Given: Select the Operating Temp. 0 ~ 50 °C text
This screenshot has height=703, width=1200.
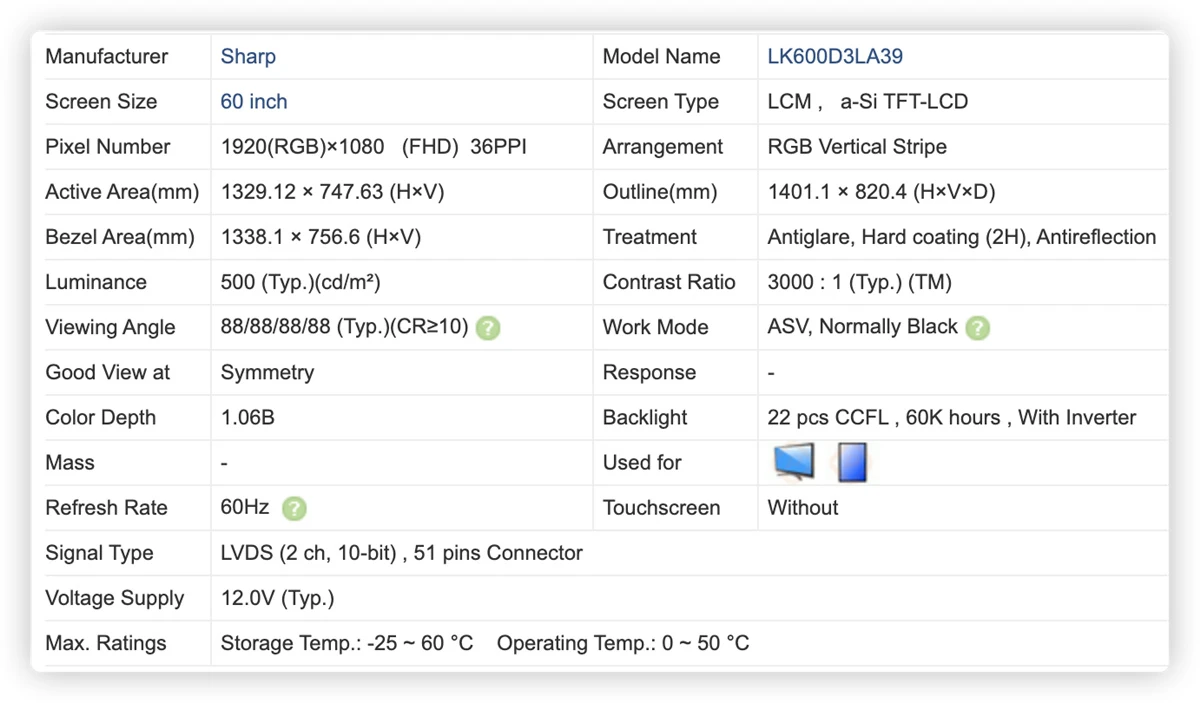Looking at the screenshot, I should 623,643.
